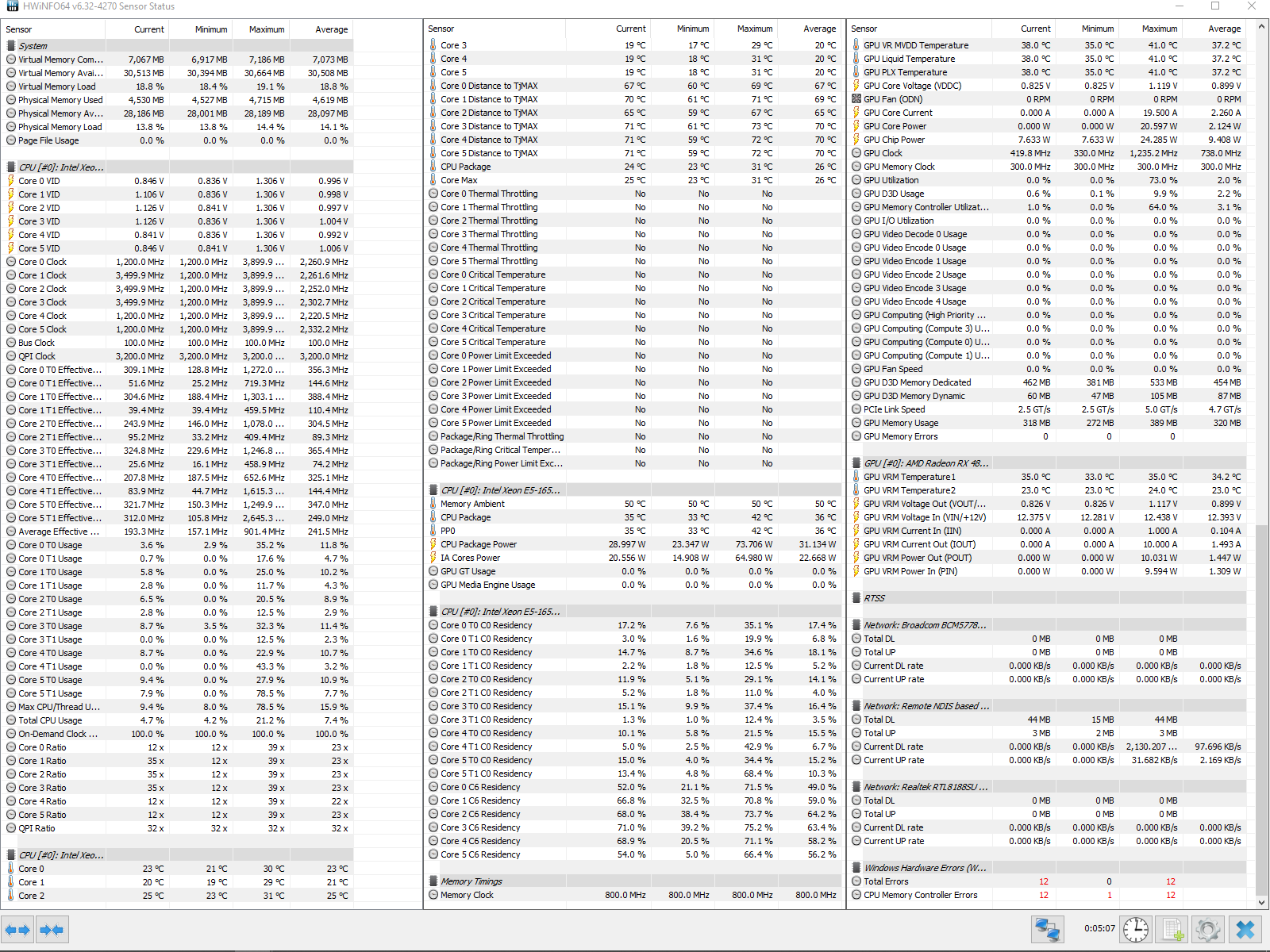The image size is (1270, 952).
Task: Start logging with sheet plus icon
Action: [x=1172, y=929]
